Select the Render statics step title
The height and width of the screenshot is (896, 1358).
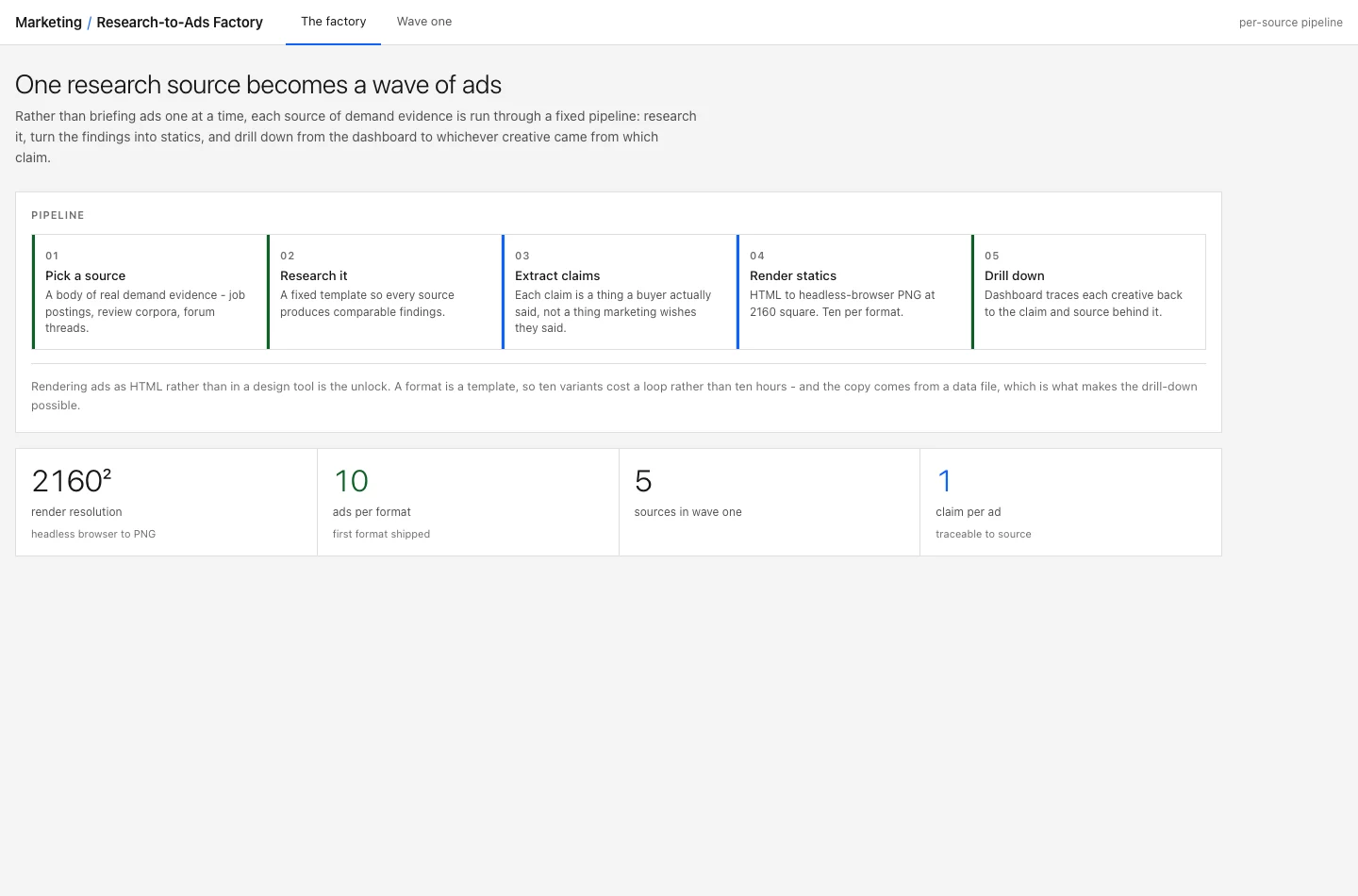tap(793, 275)
